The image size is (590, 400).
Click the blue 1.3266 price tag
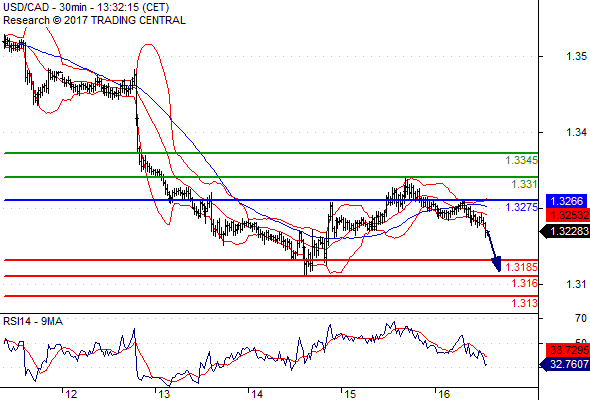click(x=566, y=201)
